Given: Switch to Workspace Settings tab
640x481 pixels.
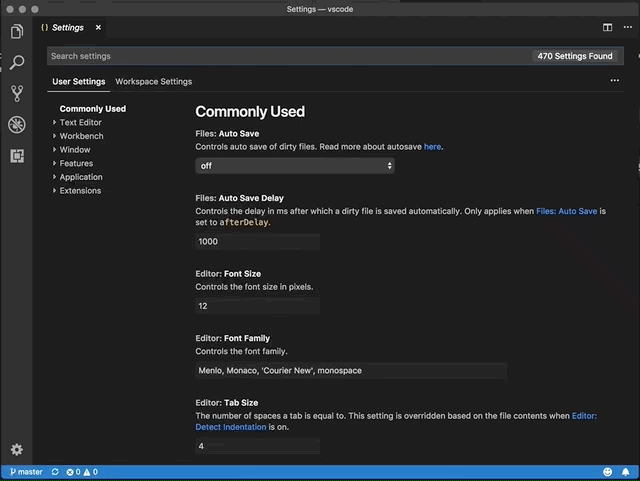Looking at the screenshot, I should coord(153,81).
